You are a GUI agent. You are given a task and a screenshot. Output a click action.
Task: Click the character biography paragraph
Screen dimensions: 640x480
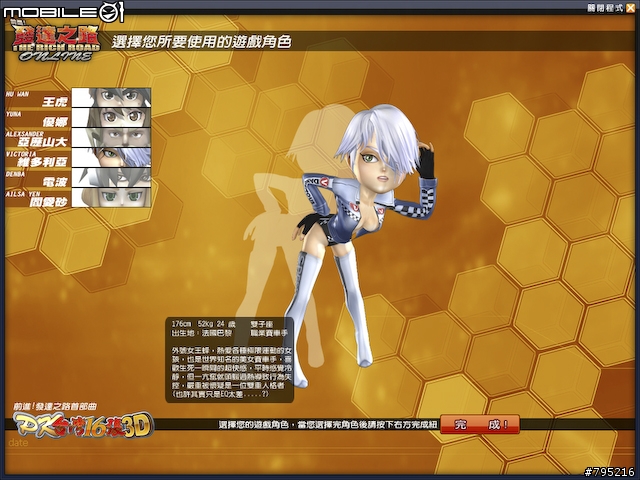tap(232, 372)
